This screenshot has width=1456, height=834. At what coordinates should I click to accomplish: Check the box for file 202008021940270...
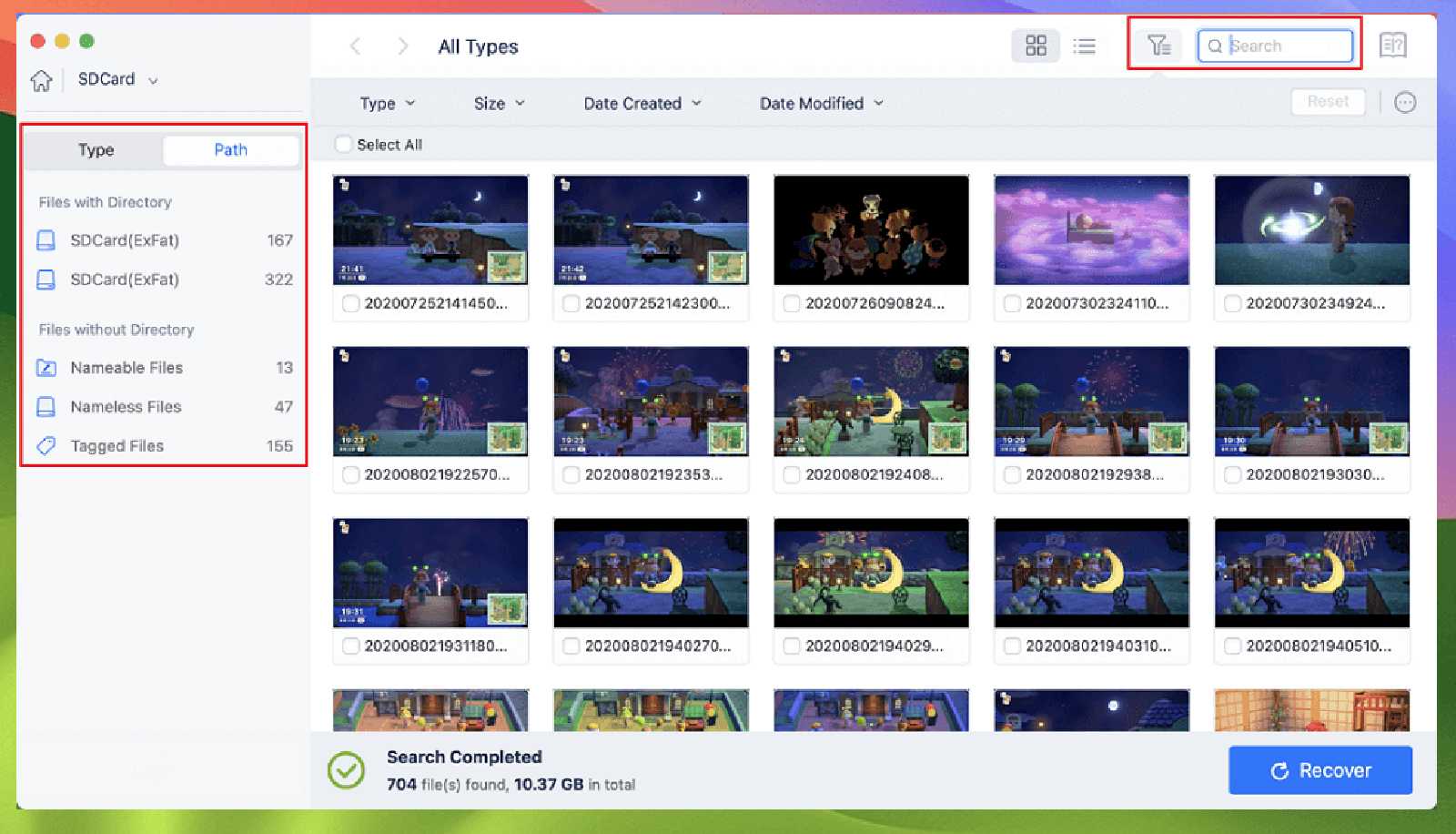571,646
